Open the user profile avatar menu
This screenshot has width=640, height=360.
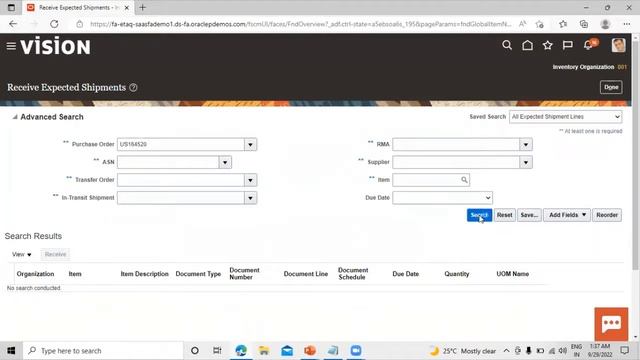(618, 45)
